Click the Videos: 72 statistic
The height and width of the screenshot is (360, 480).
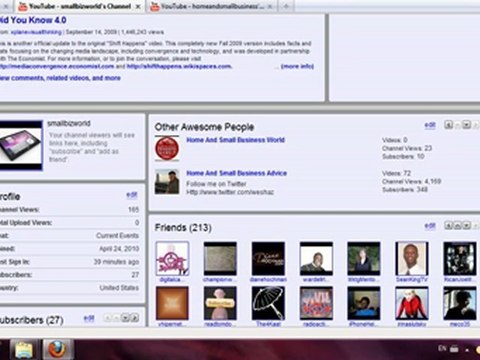[x=396, y=173]
